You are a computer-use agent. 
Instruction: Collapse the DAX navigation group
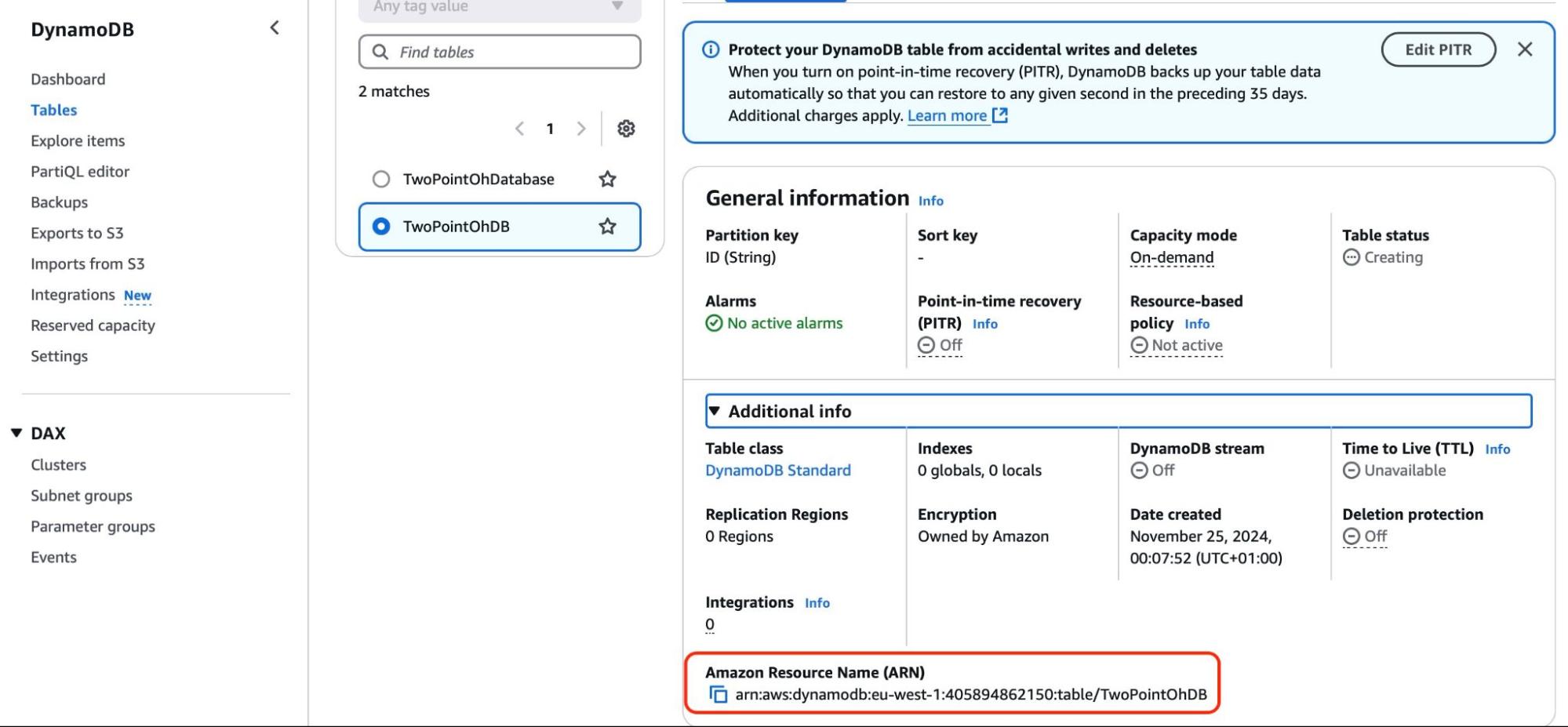16,433
